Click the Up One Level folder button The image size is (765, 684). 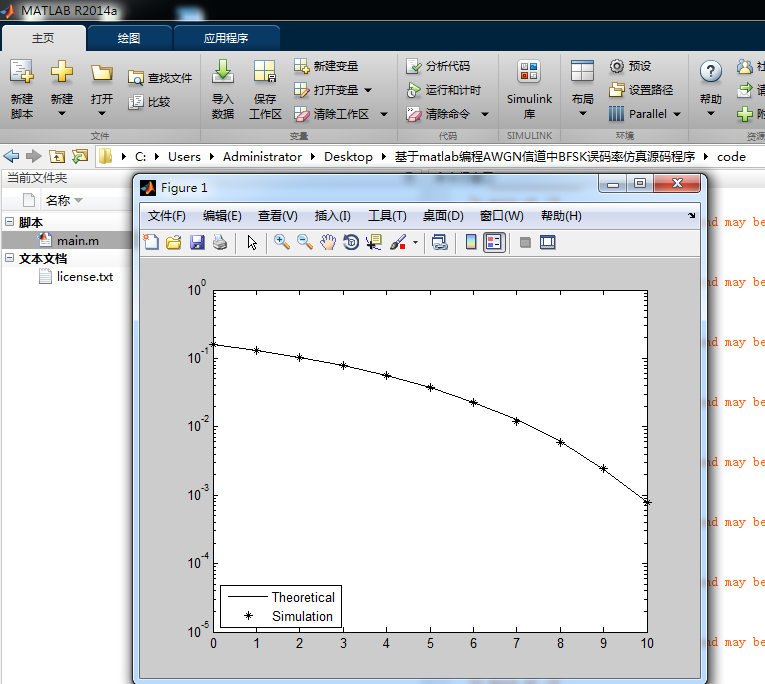57,157
